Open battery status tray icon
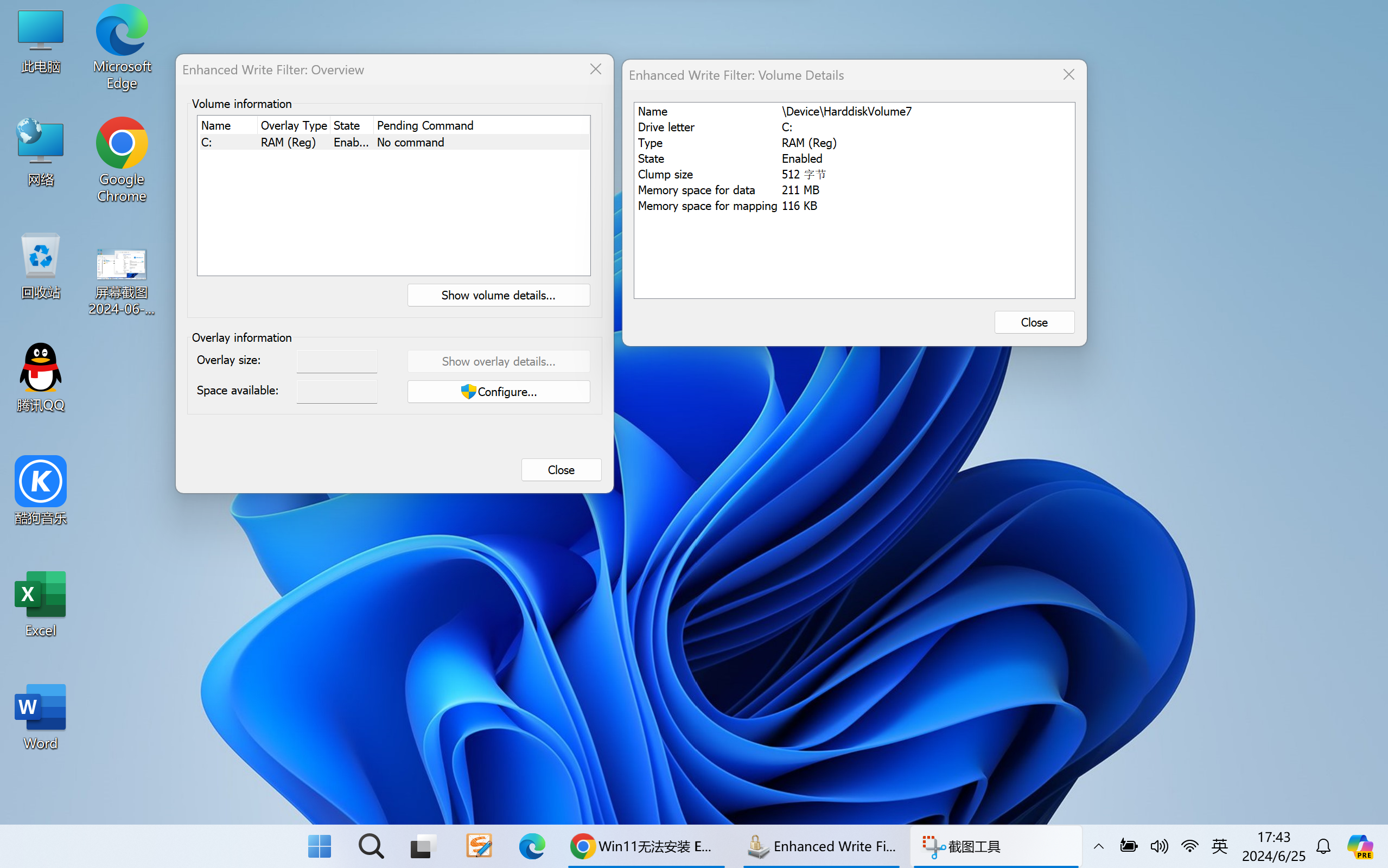 tap(1129, 846)
